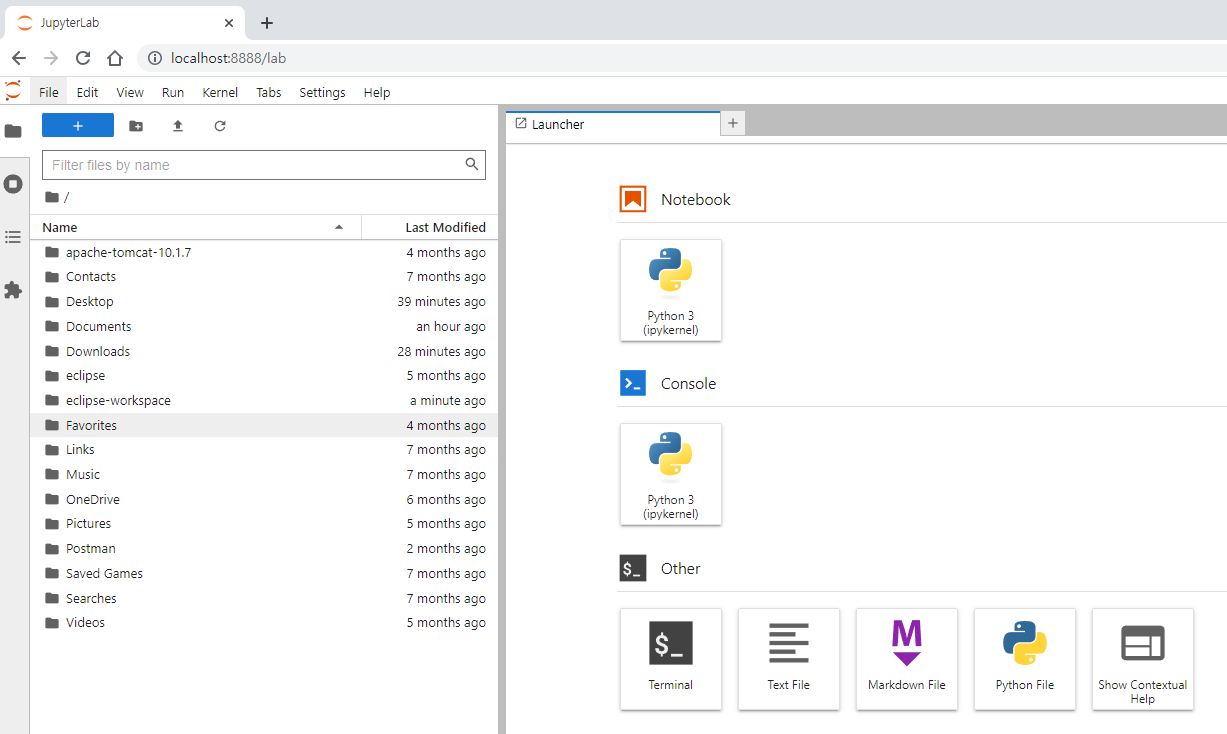This screenshot has height=734, width=1227.
Task: Open the Tabs menu
Action: tap(269, 92)
